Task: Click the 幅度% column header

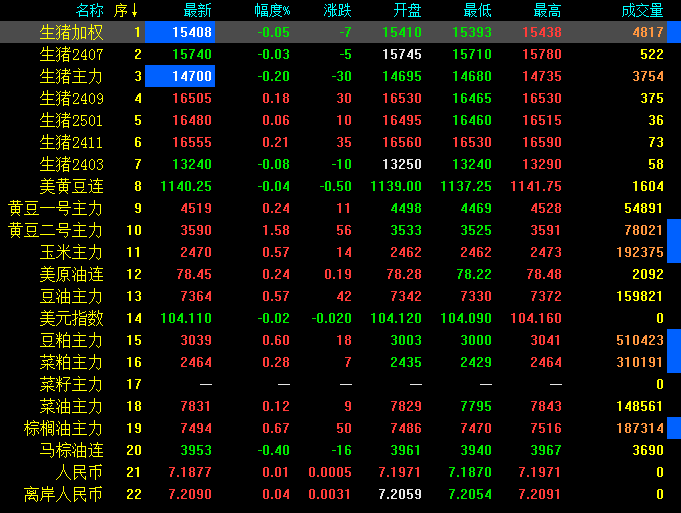Action: (x=272, y=10)
